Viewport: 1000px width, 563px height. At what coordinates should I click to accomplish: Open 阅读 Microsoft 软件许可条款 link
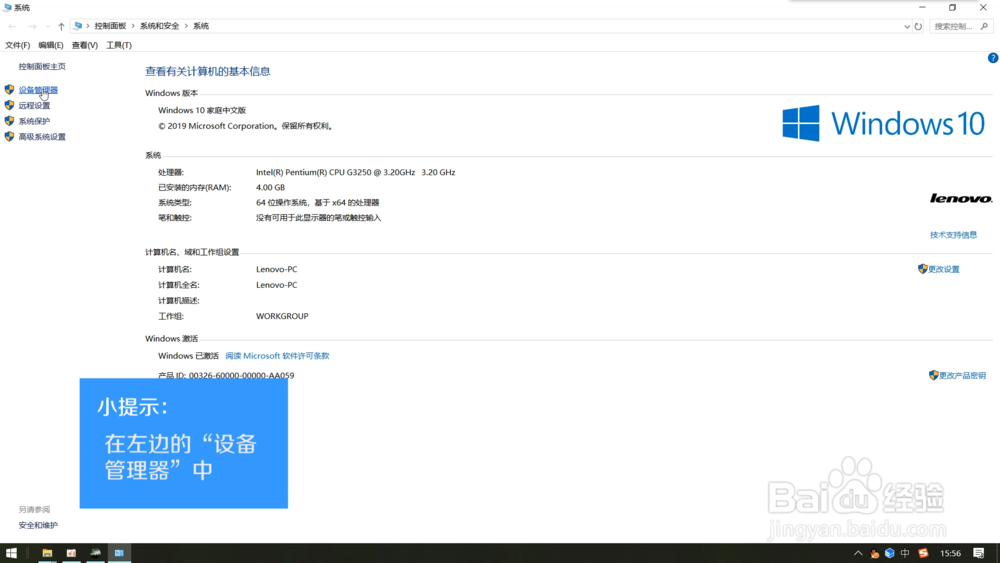(277, 356)
